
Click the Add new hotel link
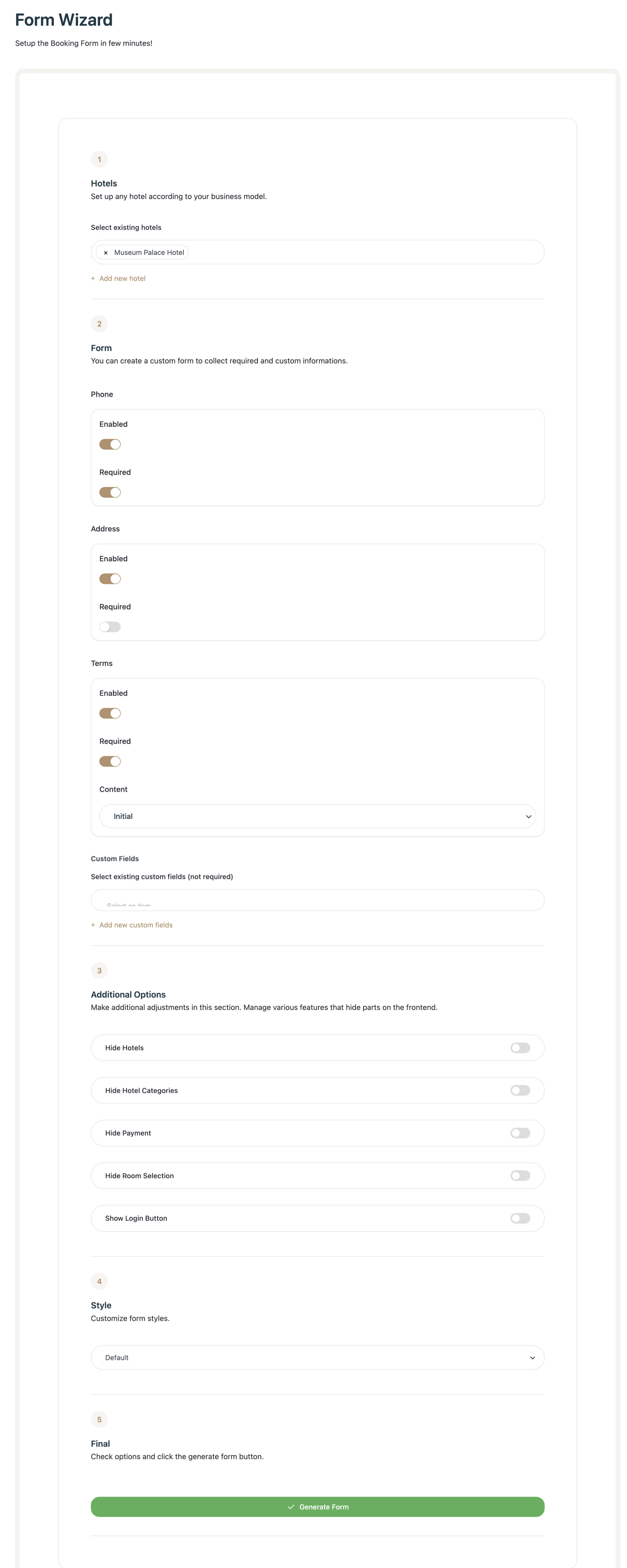point(122,279)
